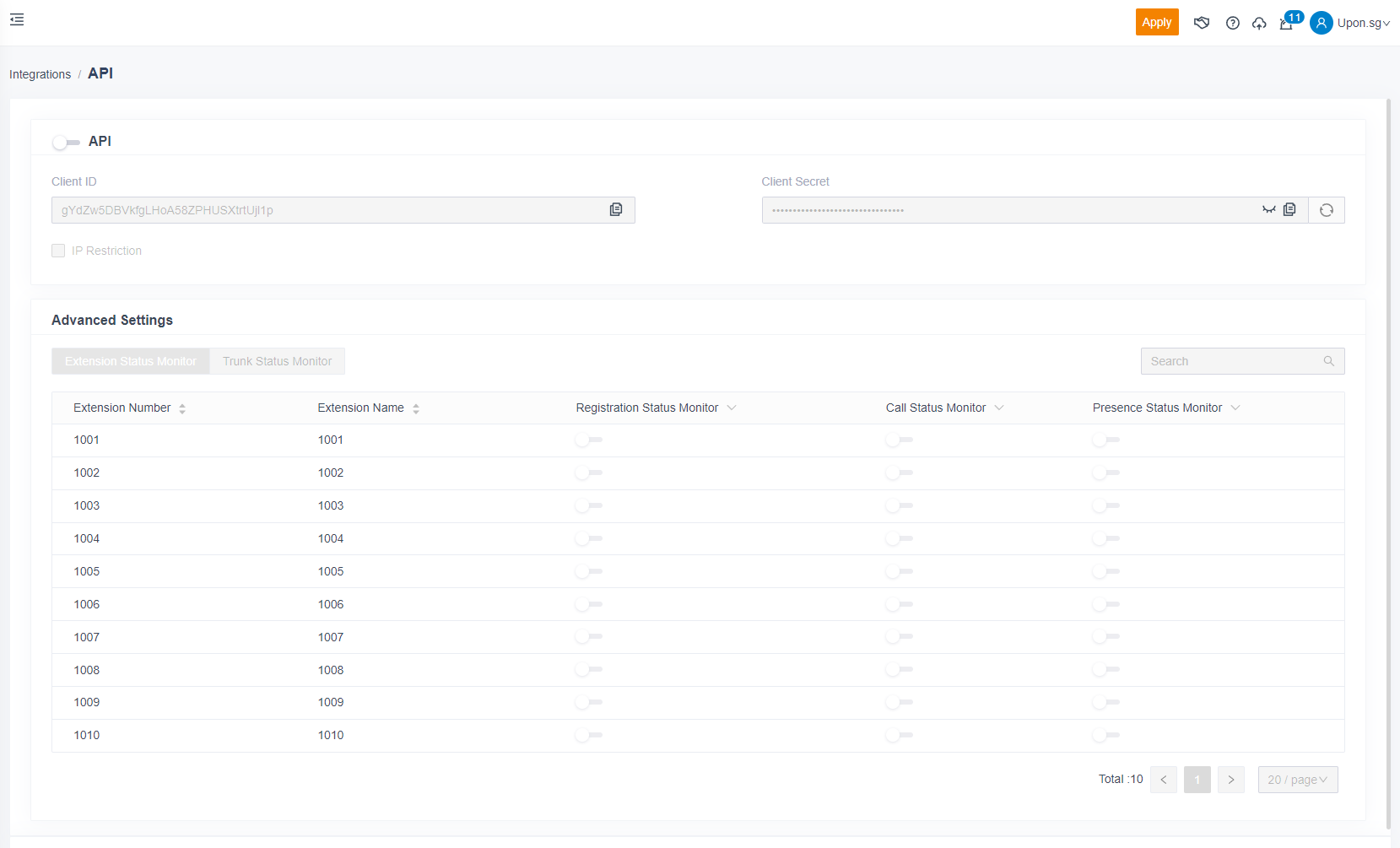Click the Integrations breadcrumb link
Image resolution: width=1400 pixels, height=848 pixels.
[40, 74]
